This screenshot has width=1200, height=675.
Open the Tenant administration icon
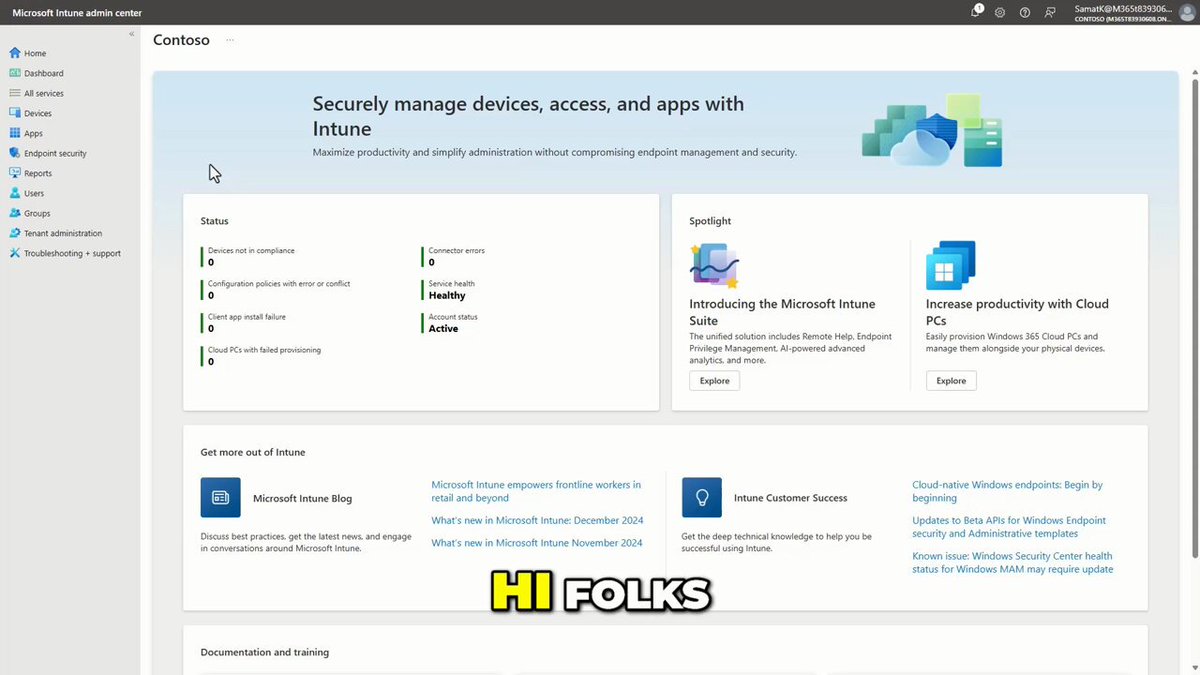click(x=15, y=233)
